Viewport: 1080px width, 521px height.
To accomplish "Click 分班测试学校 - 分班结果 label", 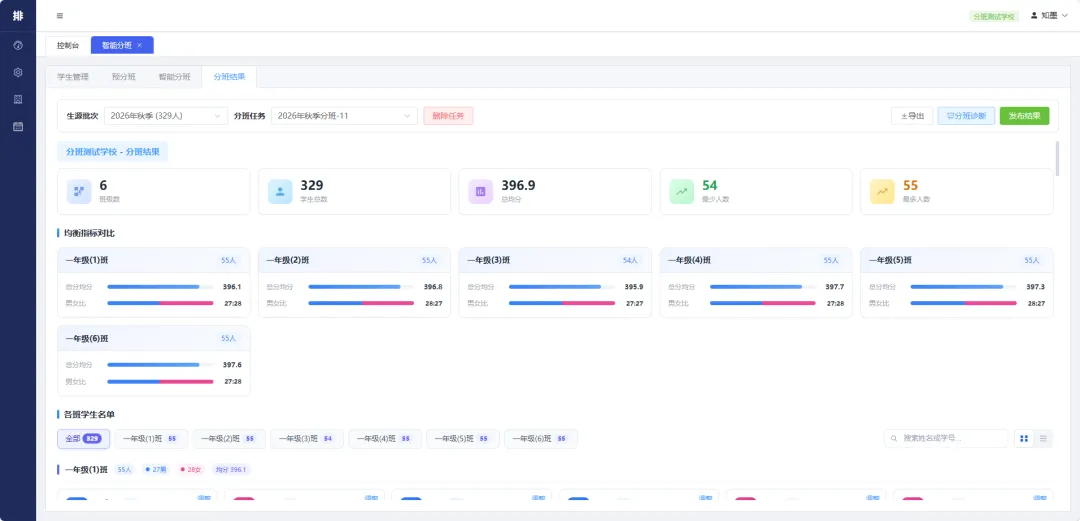I will [112, 152].
